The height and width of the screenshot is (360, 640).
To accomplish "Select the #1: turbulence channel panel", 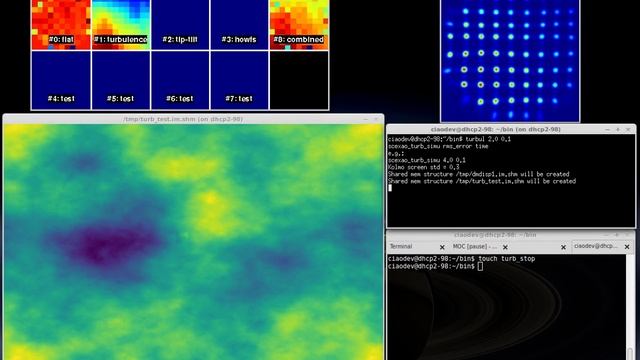I will point(120,24).
